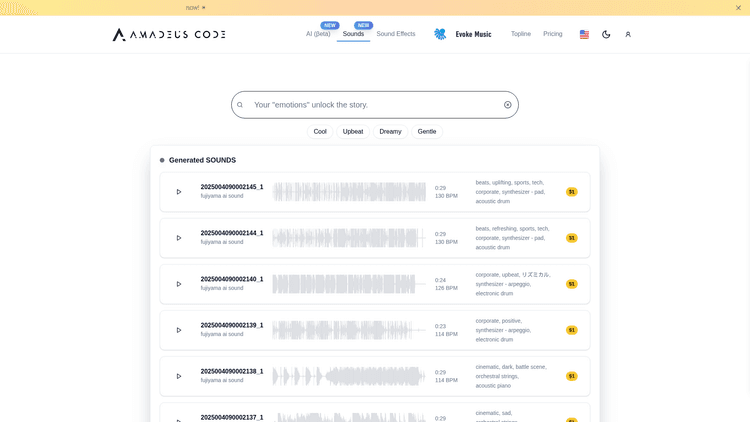Open the user account icon

628,34
